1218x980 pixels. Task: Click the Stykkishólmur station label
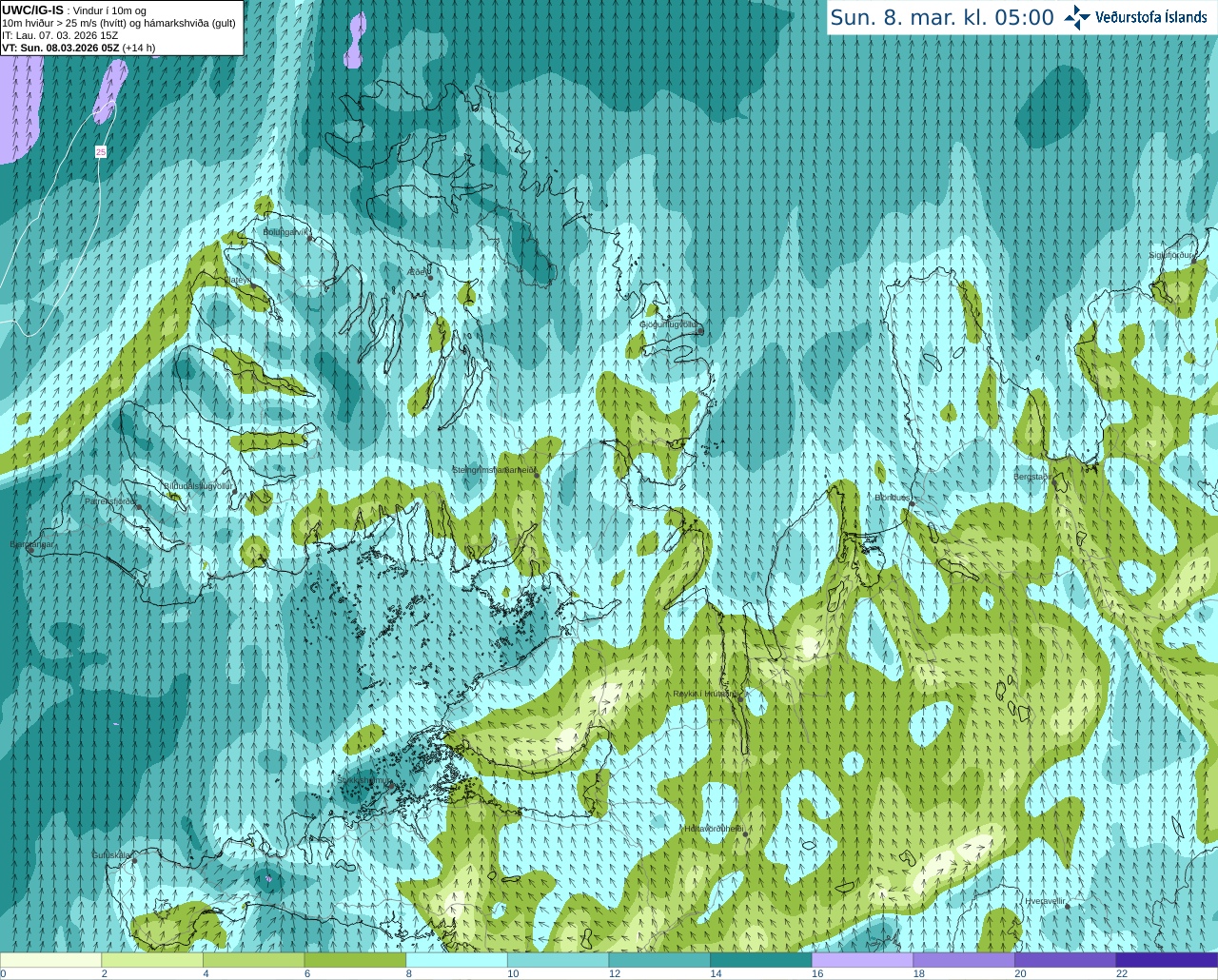(364, 780)
